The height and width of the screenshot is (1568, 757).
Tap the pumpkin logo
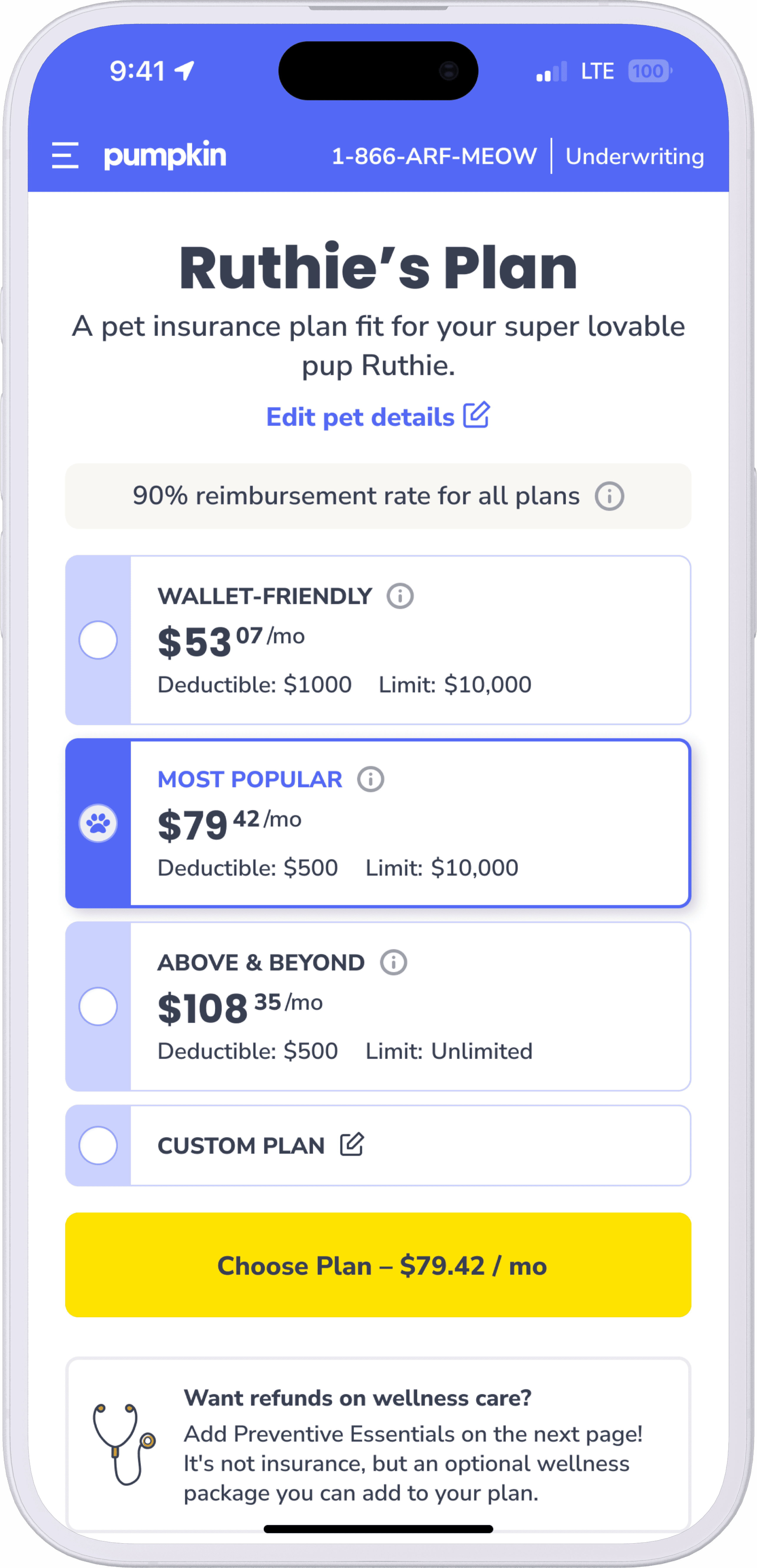[165, 156]
